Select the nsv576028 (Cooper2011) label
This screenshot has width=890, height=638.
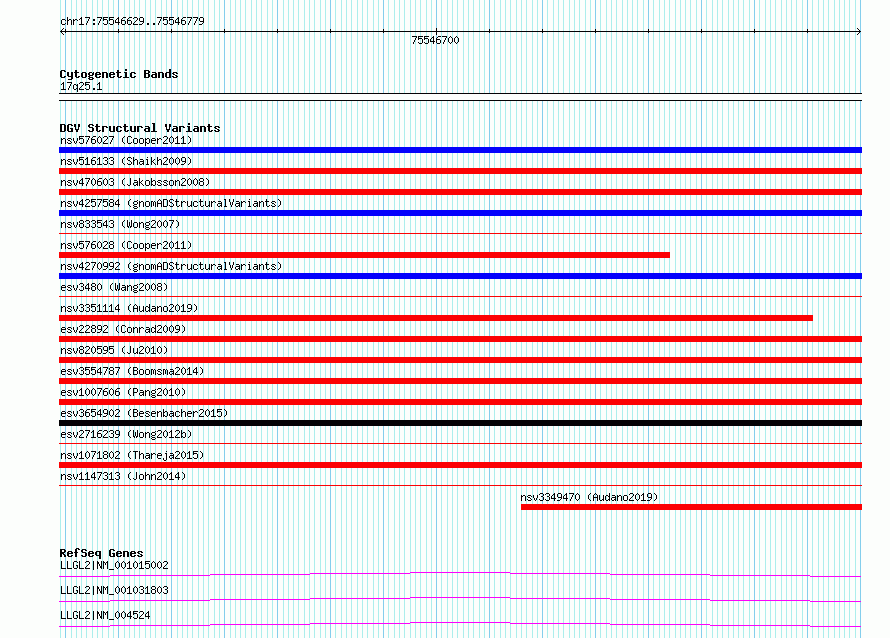(126, 245)
